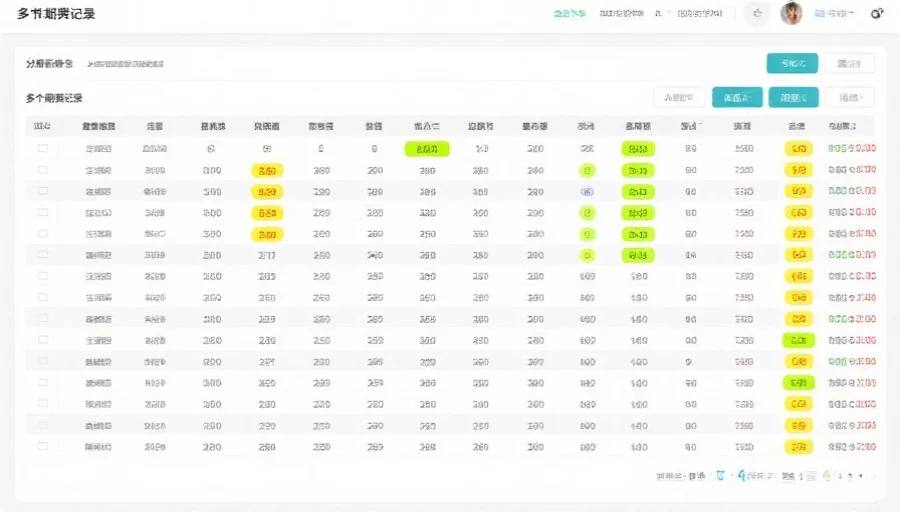Check the checkbox of the first table row
This screenshot has height=512, width=900.
tap(42, 148)
